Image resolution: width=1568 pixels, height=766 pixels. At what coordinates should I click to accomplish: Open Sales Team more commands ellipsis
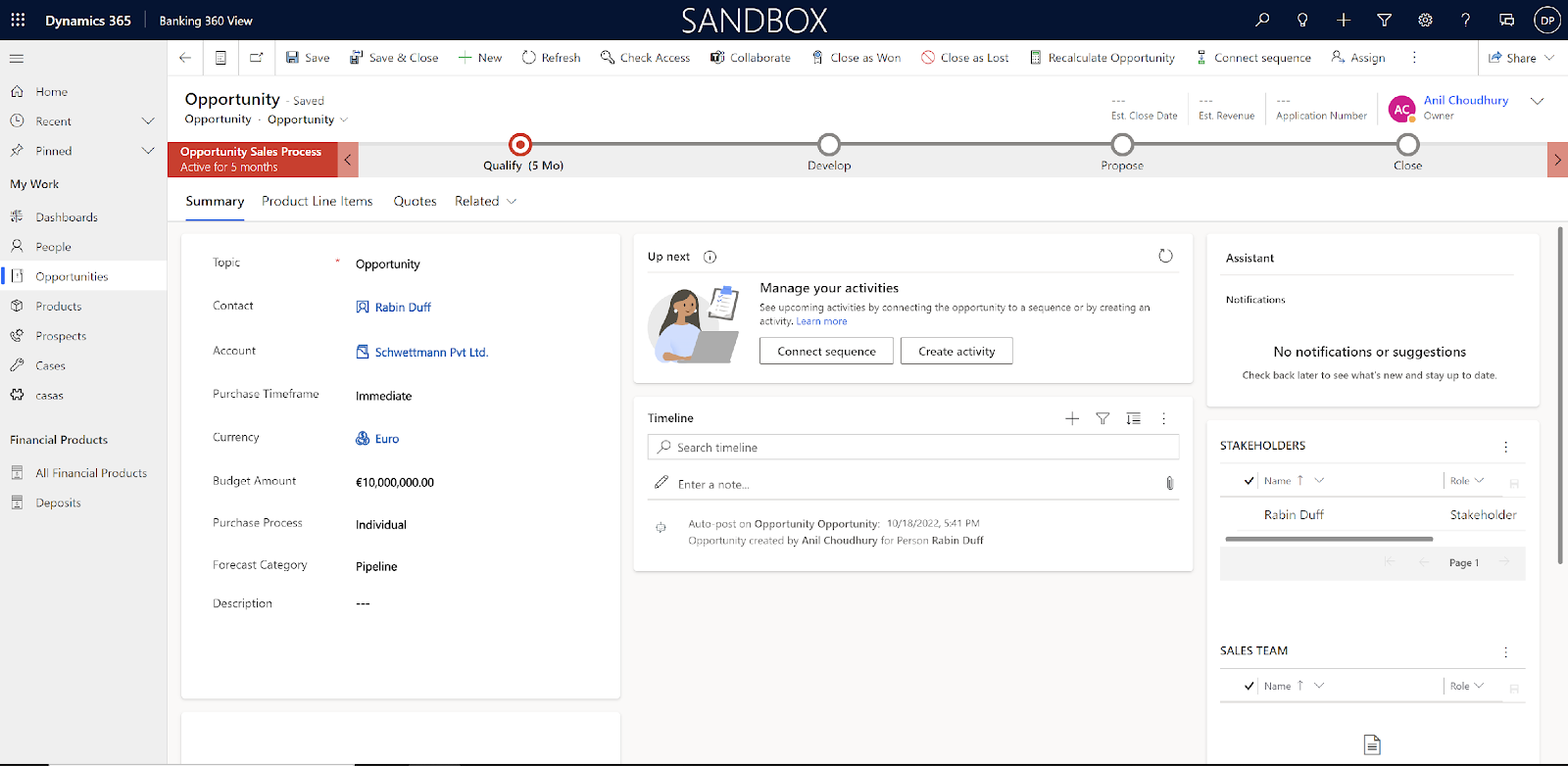[1506, 652]
